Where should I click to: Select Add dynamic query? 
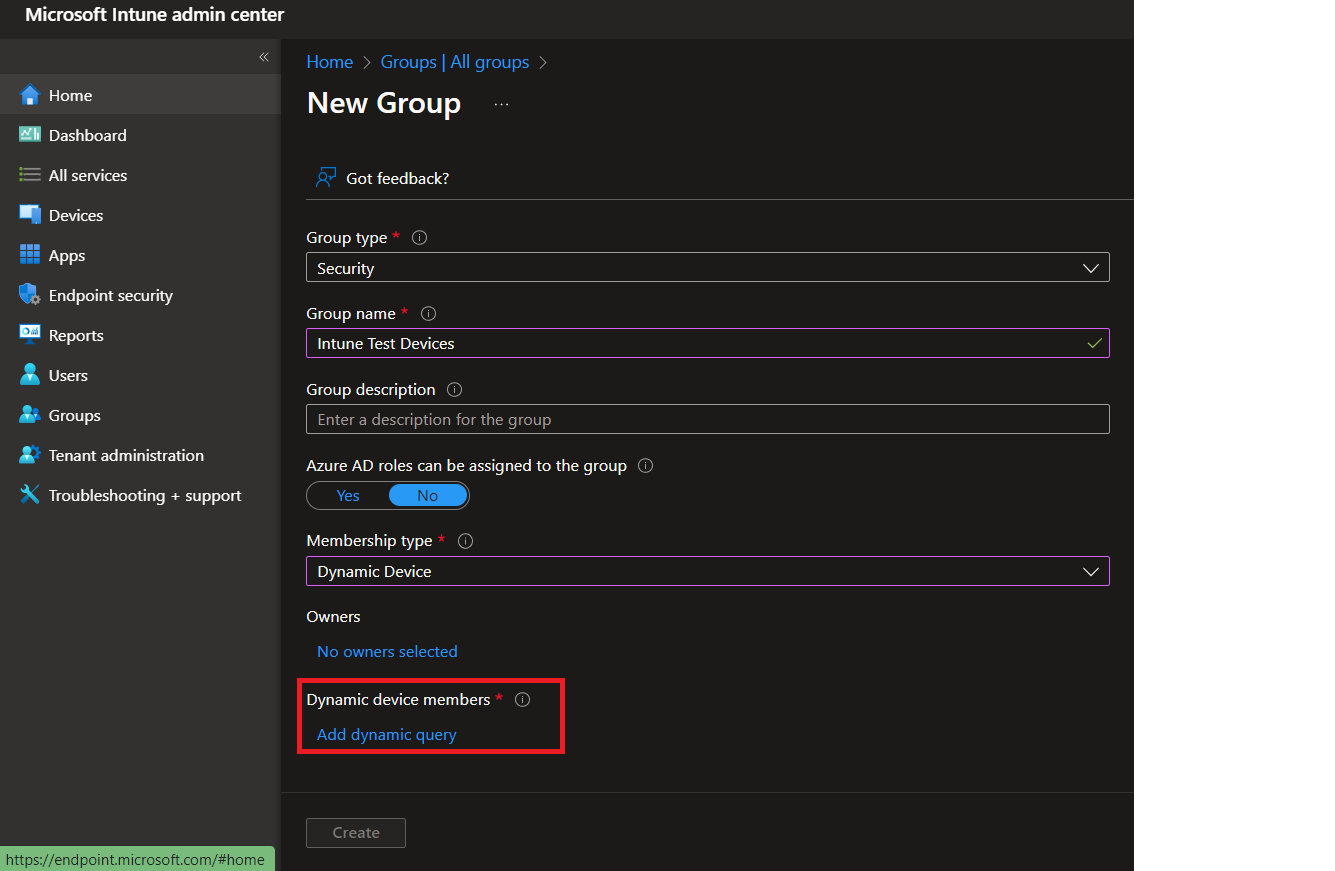point(386,734)
